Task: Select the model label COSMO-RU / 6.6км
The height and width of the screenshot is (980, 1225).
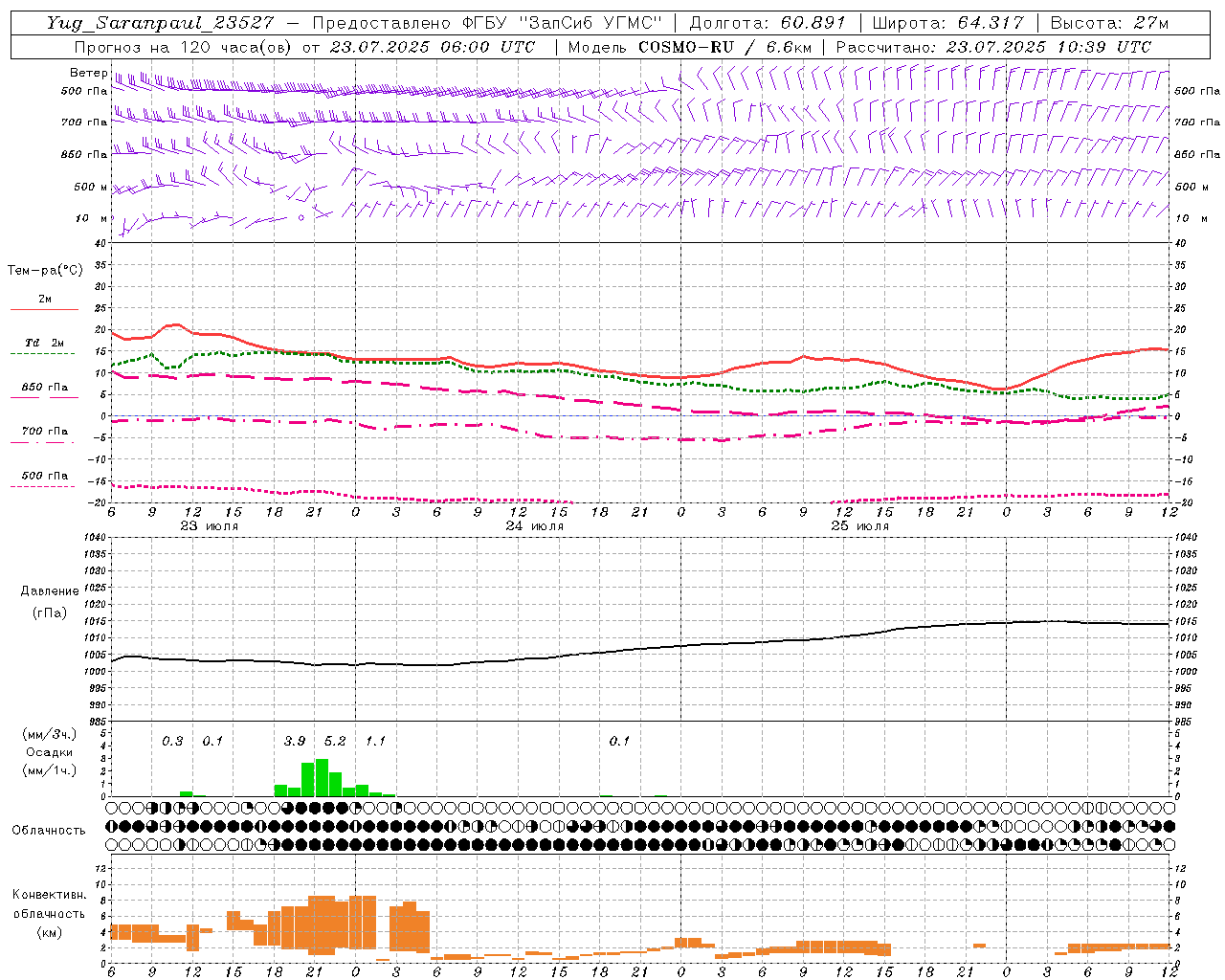Action: point(724,47)
